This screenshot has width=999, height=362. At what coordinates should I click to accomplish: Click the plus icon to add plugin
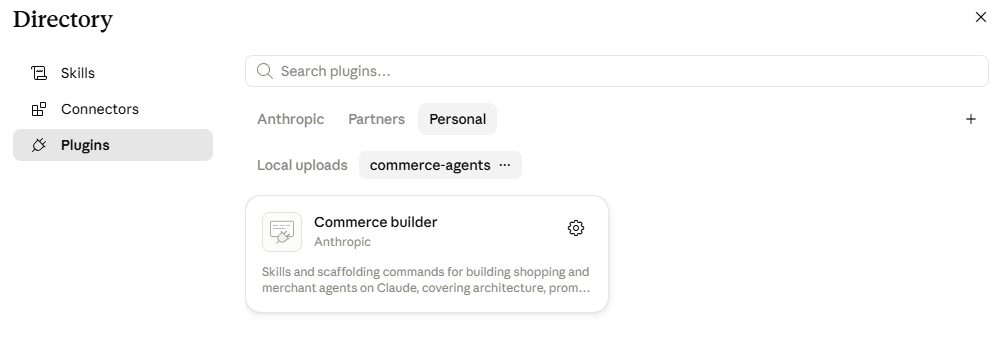click(x=970, y=119)
